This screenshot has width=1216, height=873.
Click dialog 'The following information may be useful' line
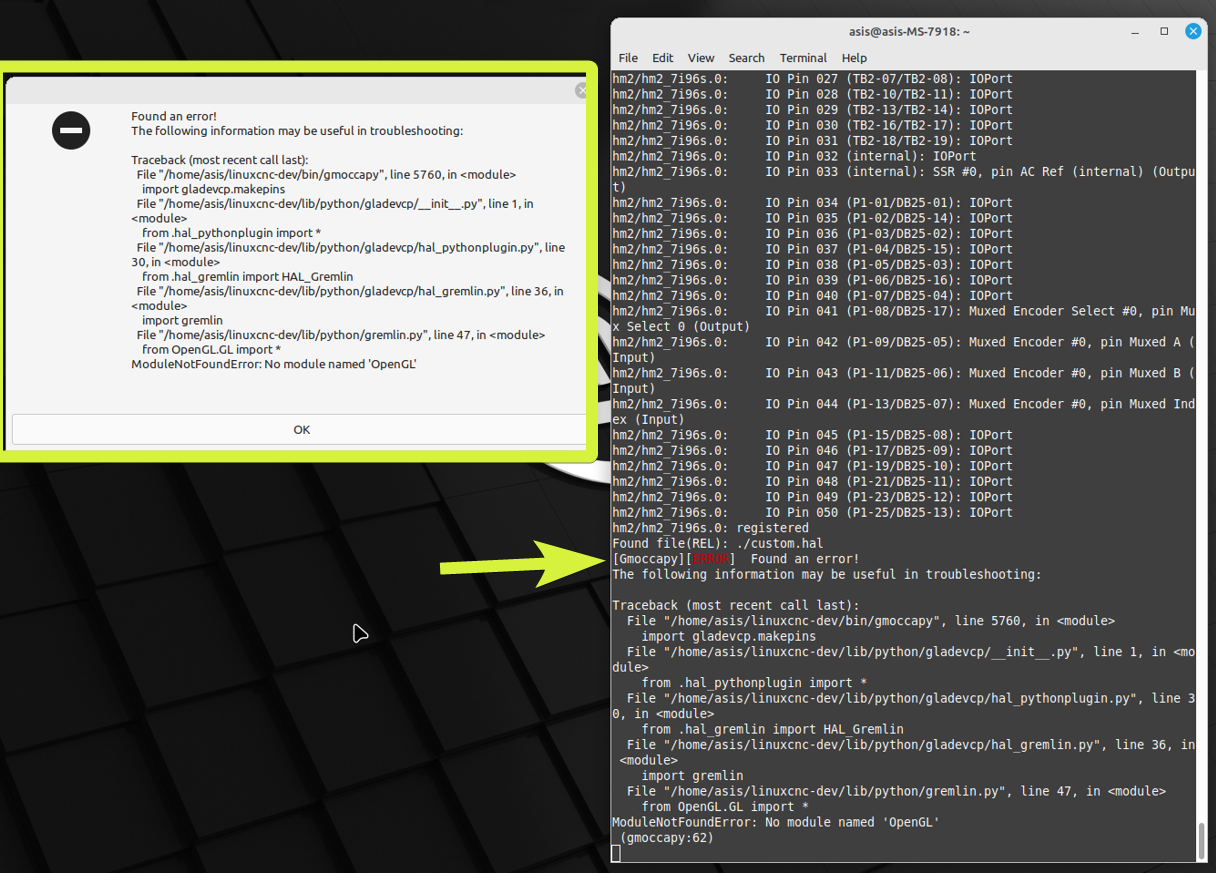pyautogui.click(x=297, y=131)
